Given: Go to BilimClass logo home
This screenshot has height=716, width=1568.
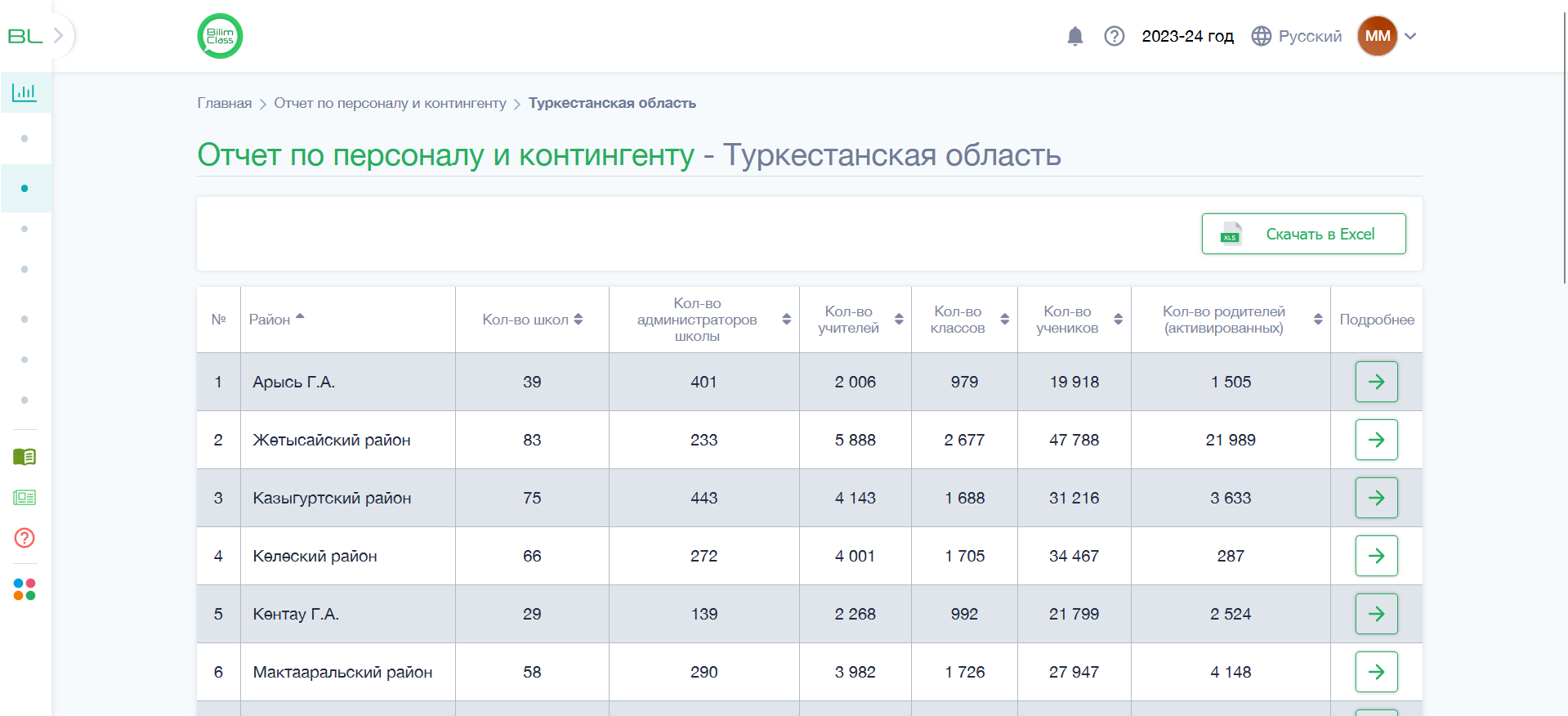Looking at the screenshot, I should point(220,36).
